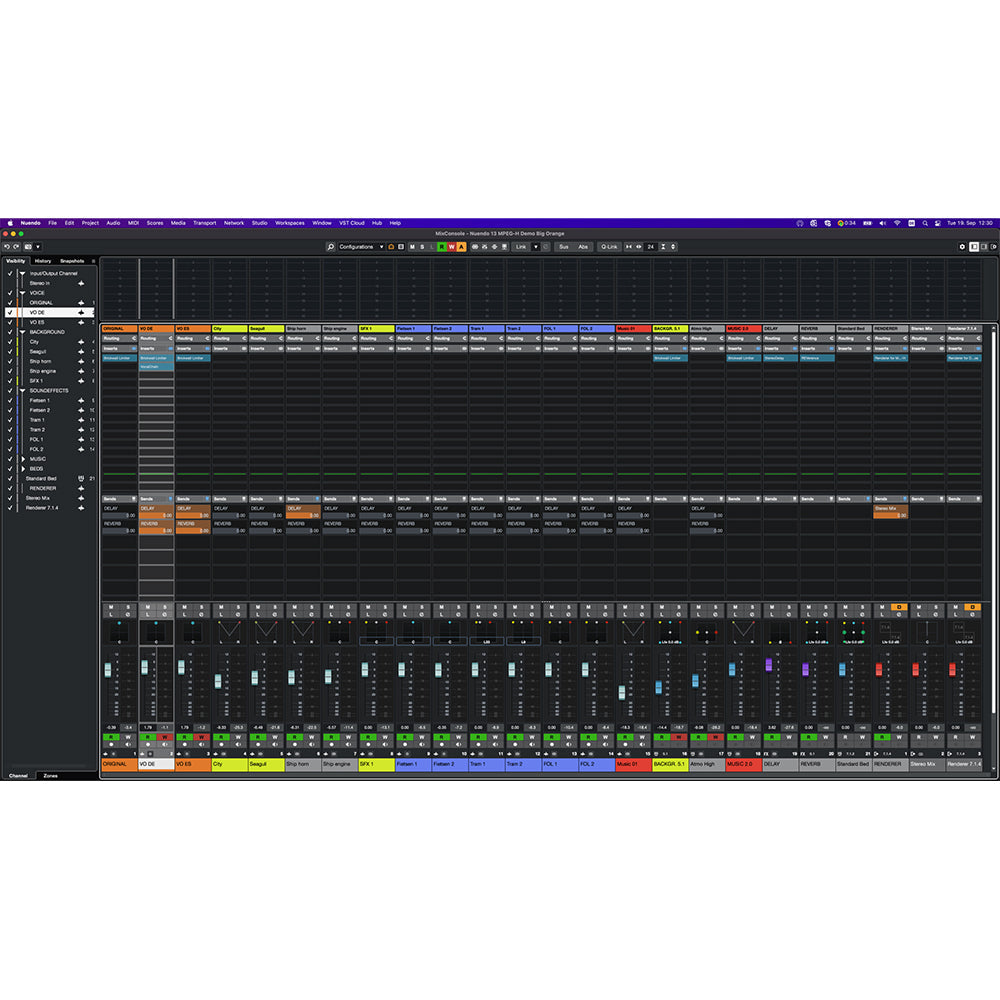Open the MixConsole setup gear icon
Viewport: 1000px width, 1000px height.
click(962, 247)
